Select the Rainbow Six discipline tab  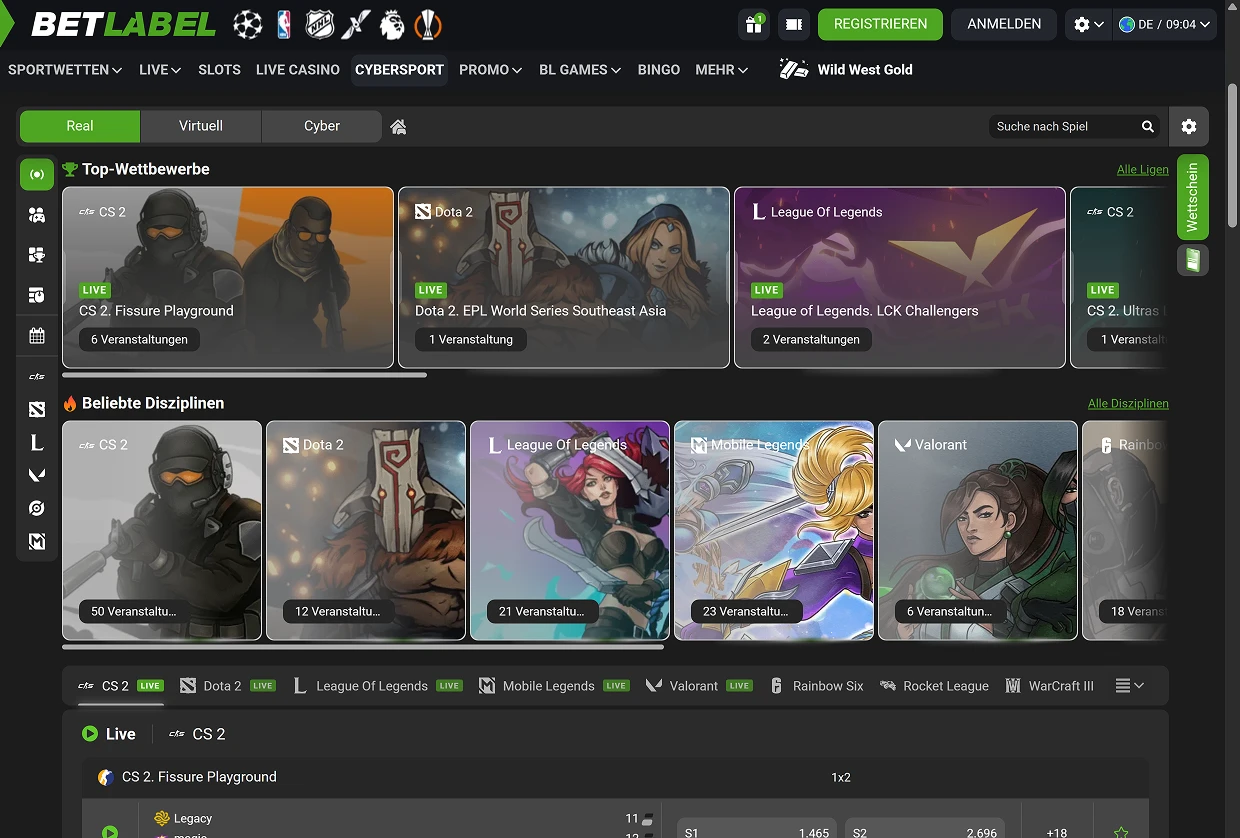(x=817, y=686)
